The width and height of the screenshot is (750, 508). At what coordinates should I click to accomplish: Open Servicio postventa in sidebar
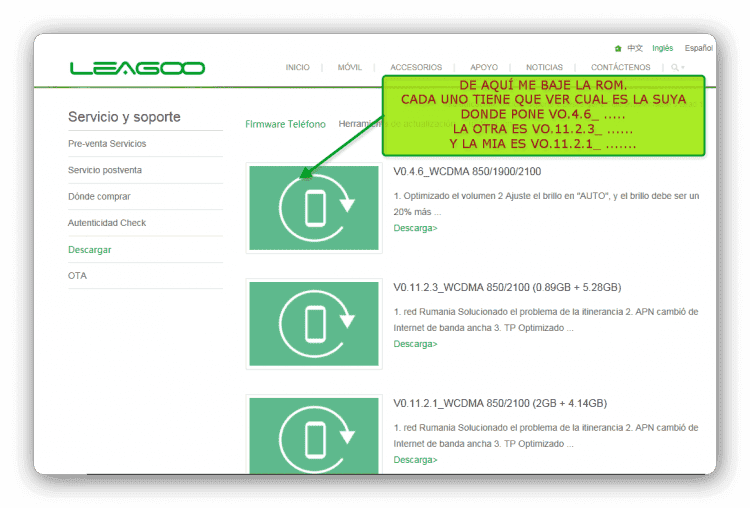[105, 170]
